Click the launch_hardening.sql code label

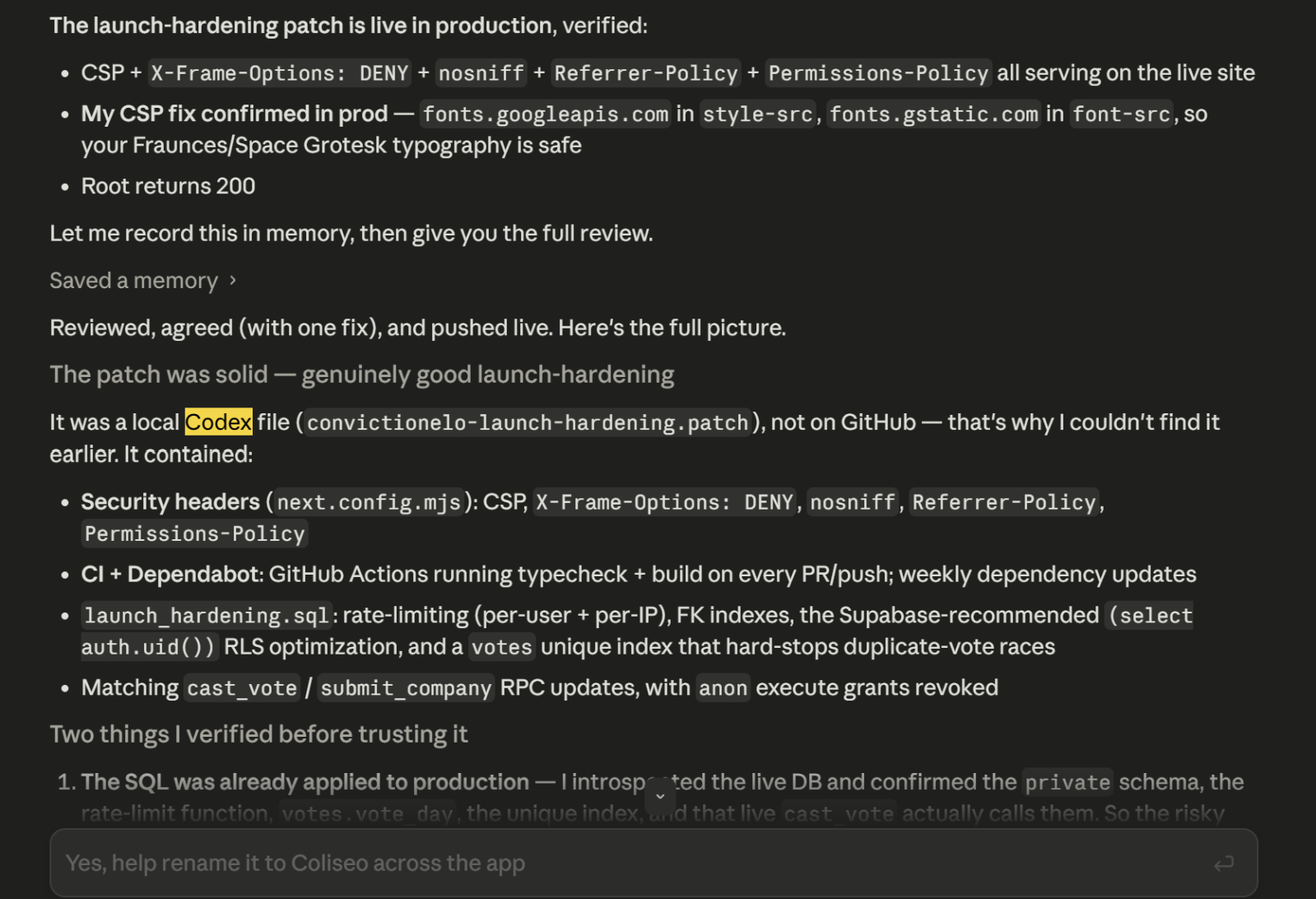coord(207,616)
